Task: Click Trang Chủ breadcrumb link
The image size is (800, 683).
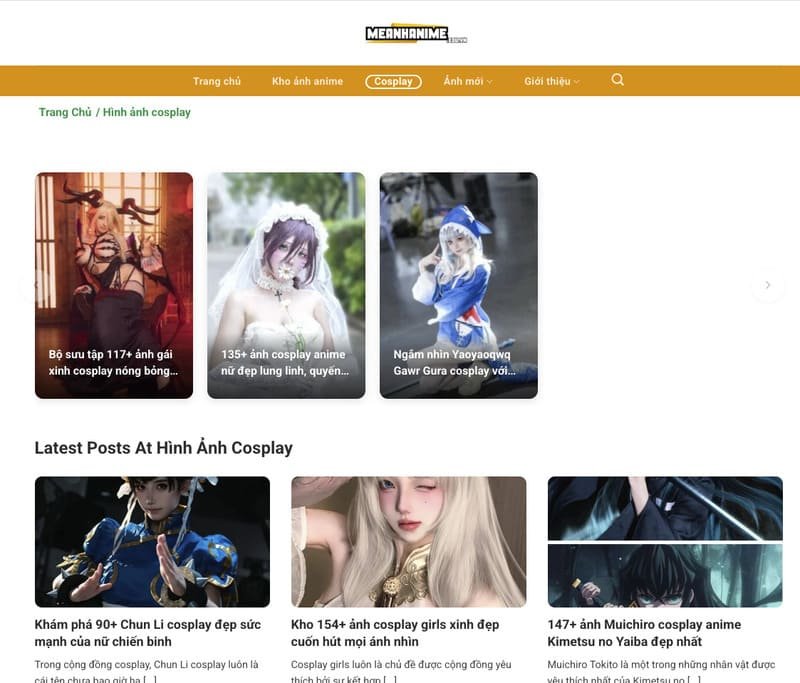Action: (x=65, y=112)
